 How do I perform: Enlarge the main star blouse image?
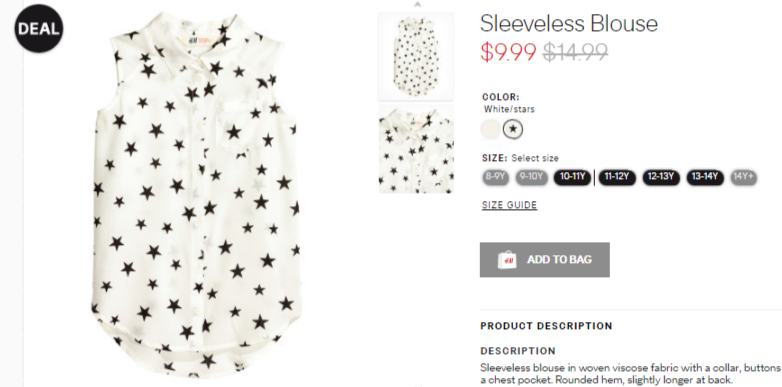(x=196, y=194)
